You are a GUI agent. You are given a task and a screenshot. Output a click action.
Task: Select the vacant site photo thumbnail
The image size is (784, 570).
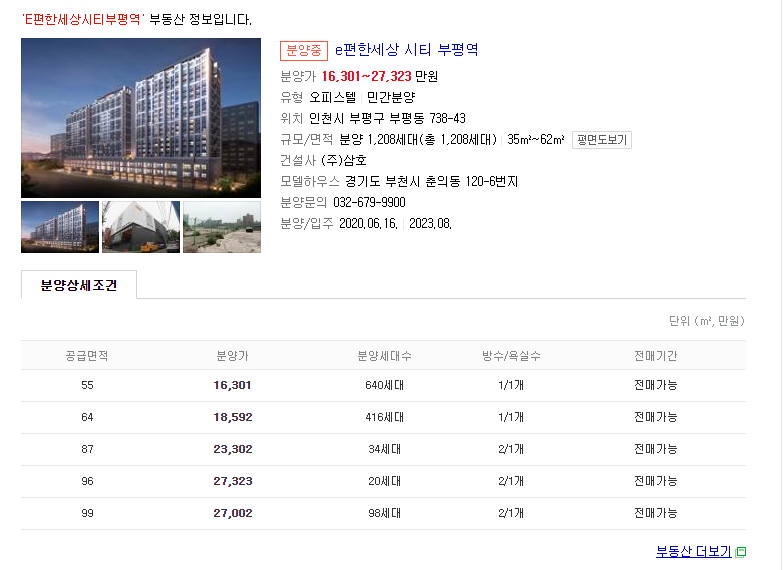222,227
